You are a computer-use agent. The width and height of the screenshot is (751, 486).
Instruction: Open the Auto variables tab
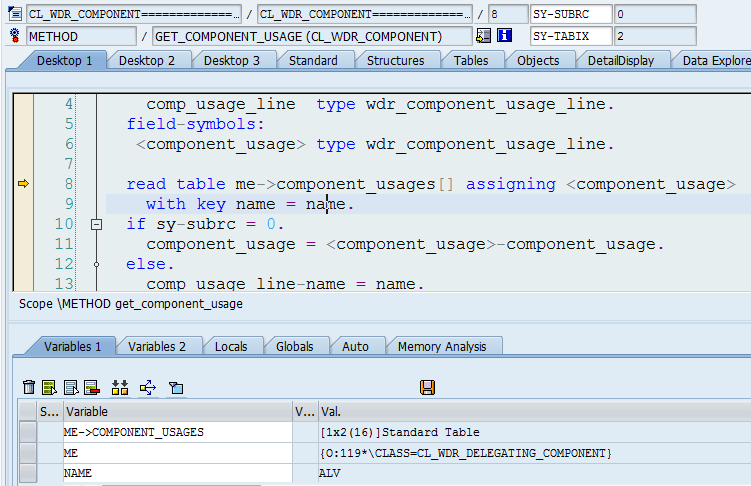[x=355, y=347]
